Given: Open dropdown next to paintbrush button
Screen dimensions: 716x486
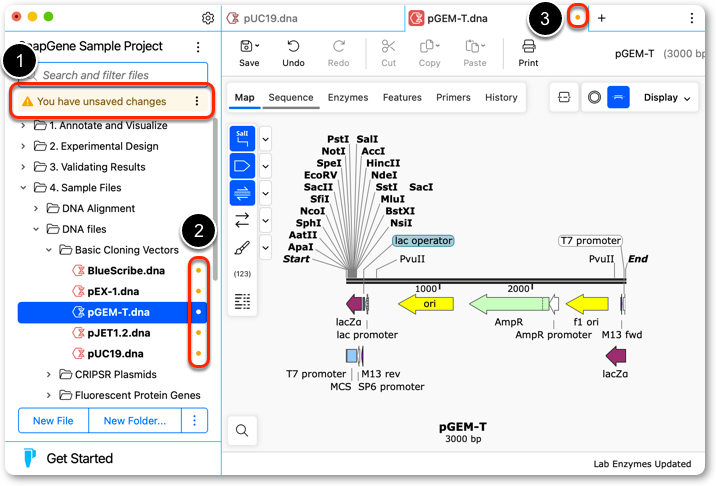Looking at the screenshot, I should pos(265,248).
